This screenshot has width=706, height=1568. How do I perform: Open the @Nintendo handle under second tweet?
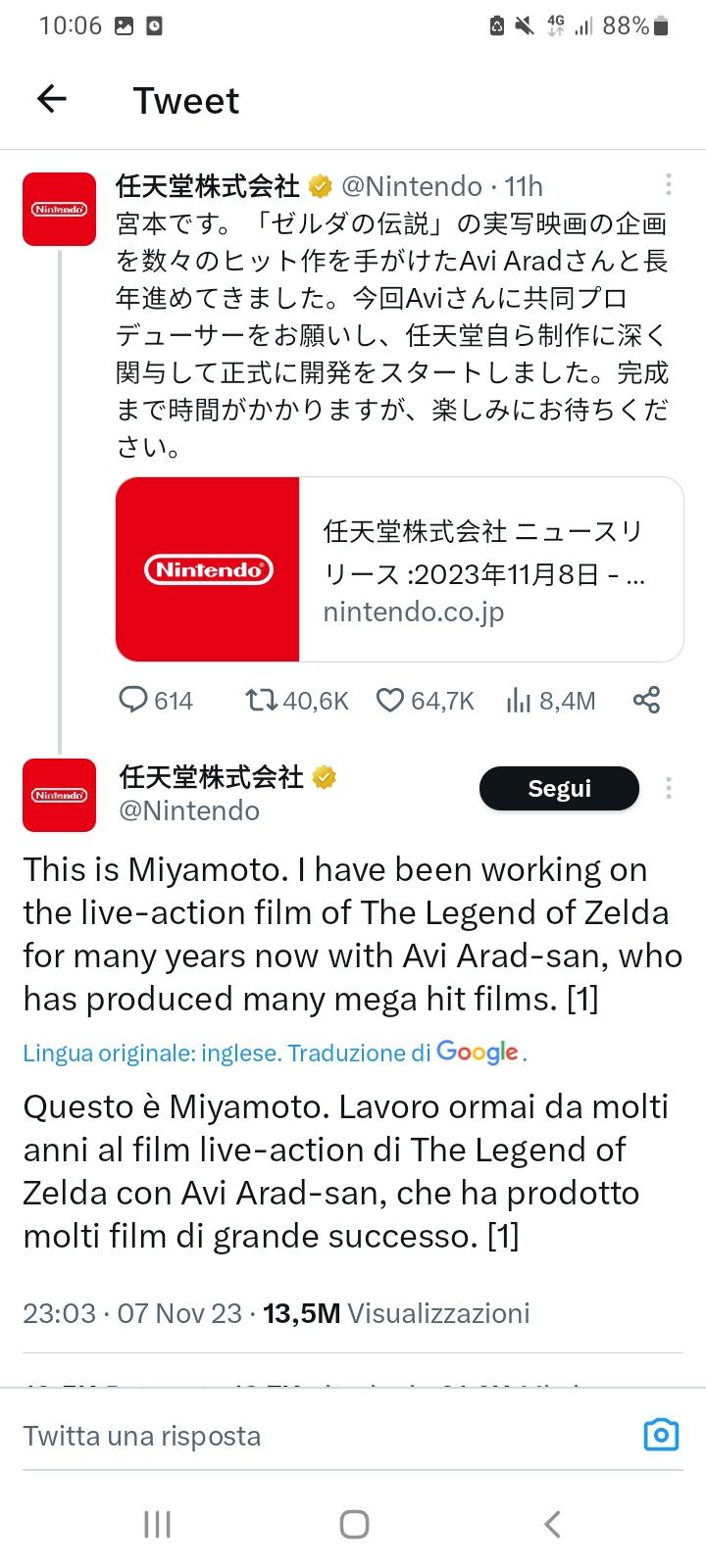click(x=189, y=810)
